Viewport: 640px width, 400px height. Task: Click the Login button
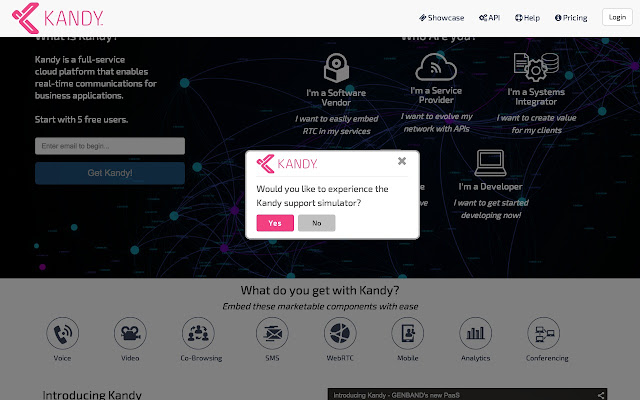click(x=617, y=17)
